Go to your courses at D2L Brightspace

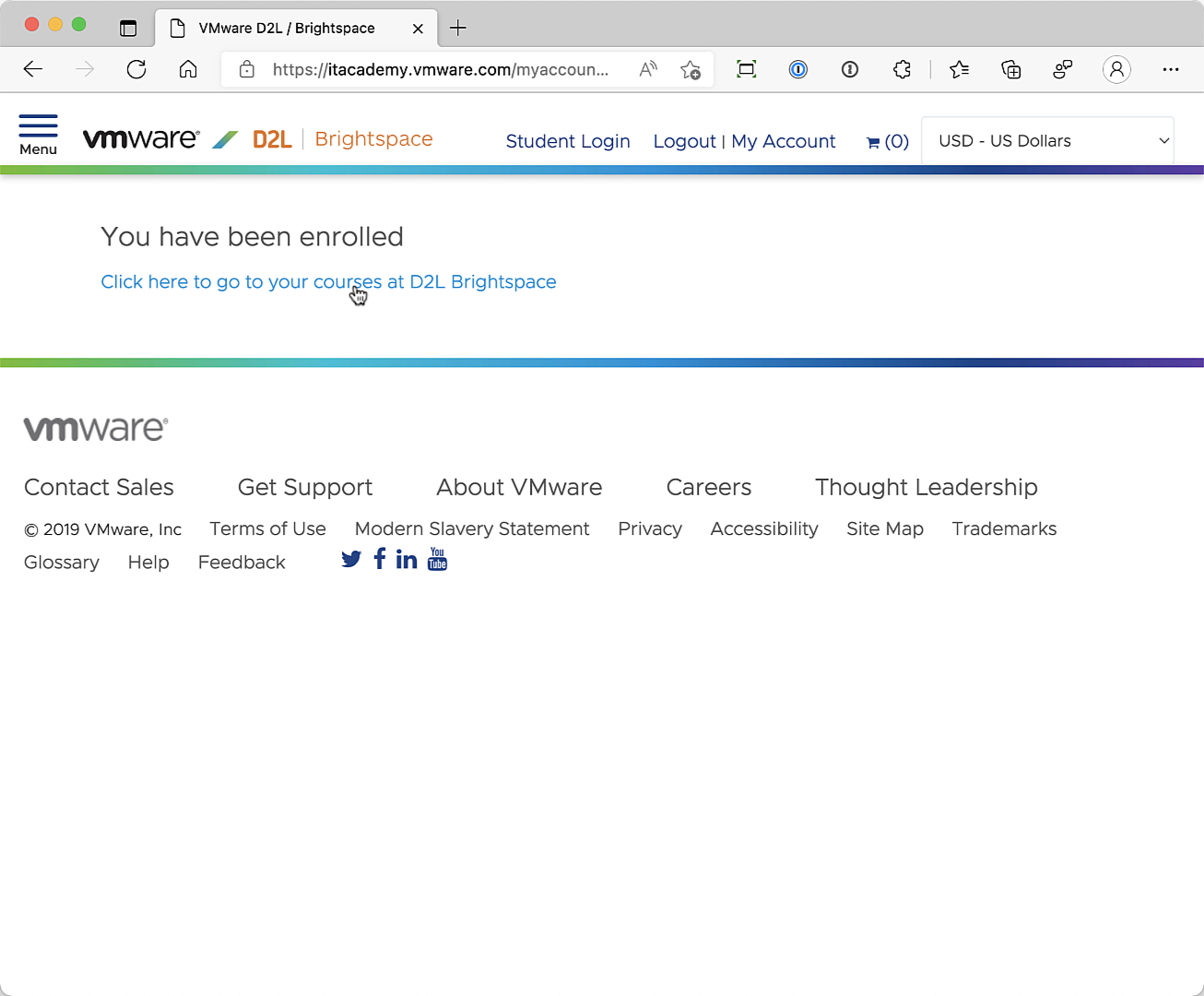pos(328,282)
